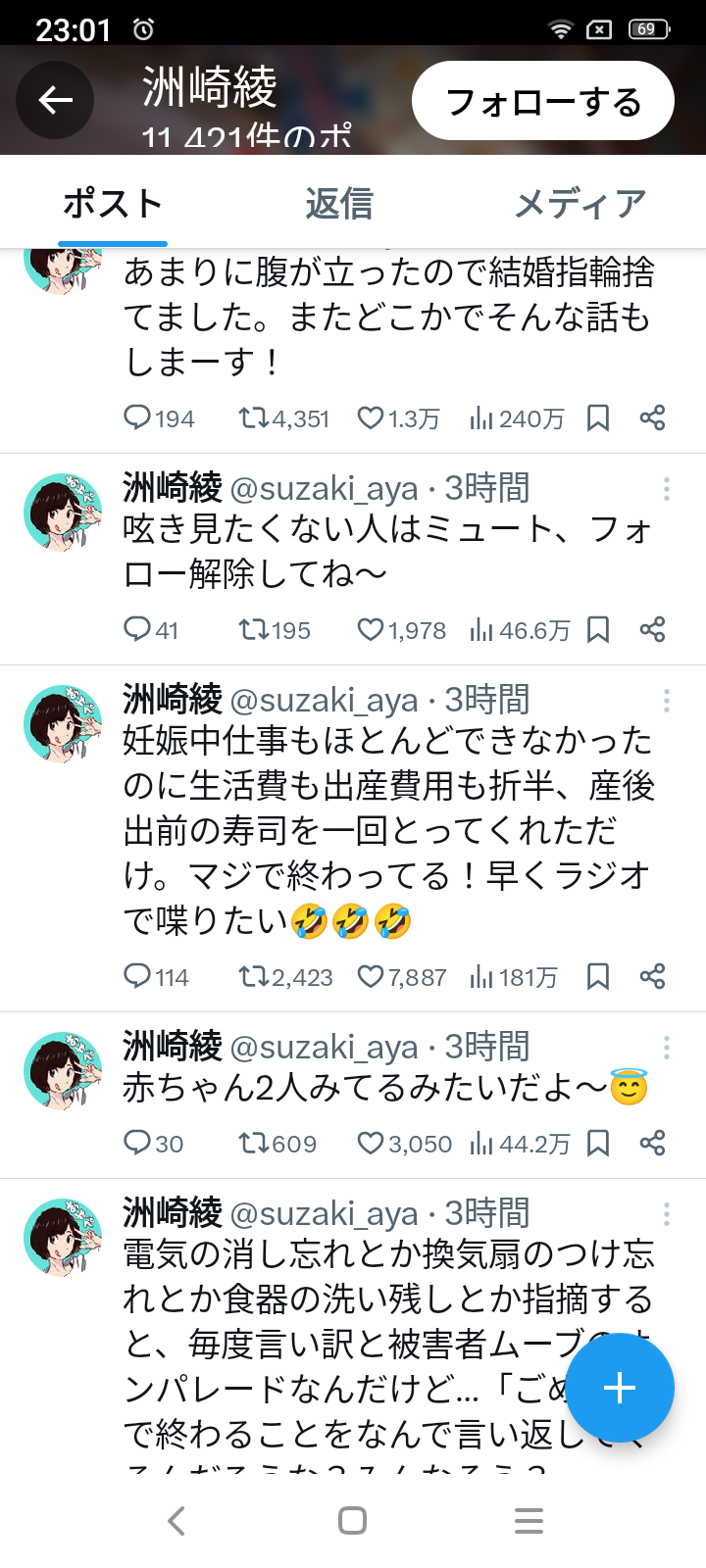Select the ポスト tab
The width and height of the screenshot is (706, 1568).
pos(113,204)
